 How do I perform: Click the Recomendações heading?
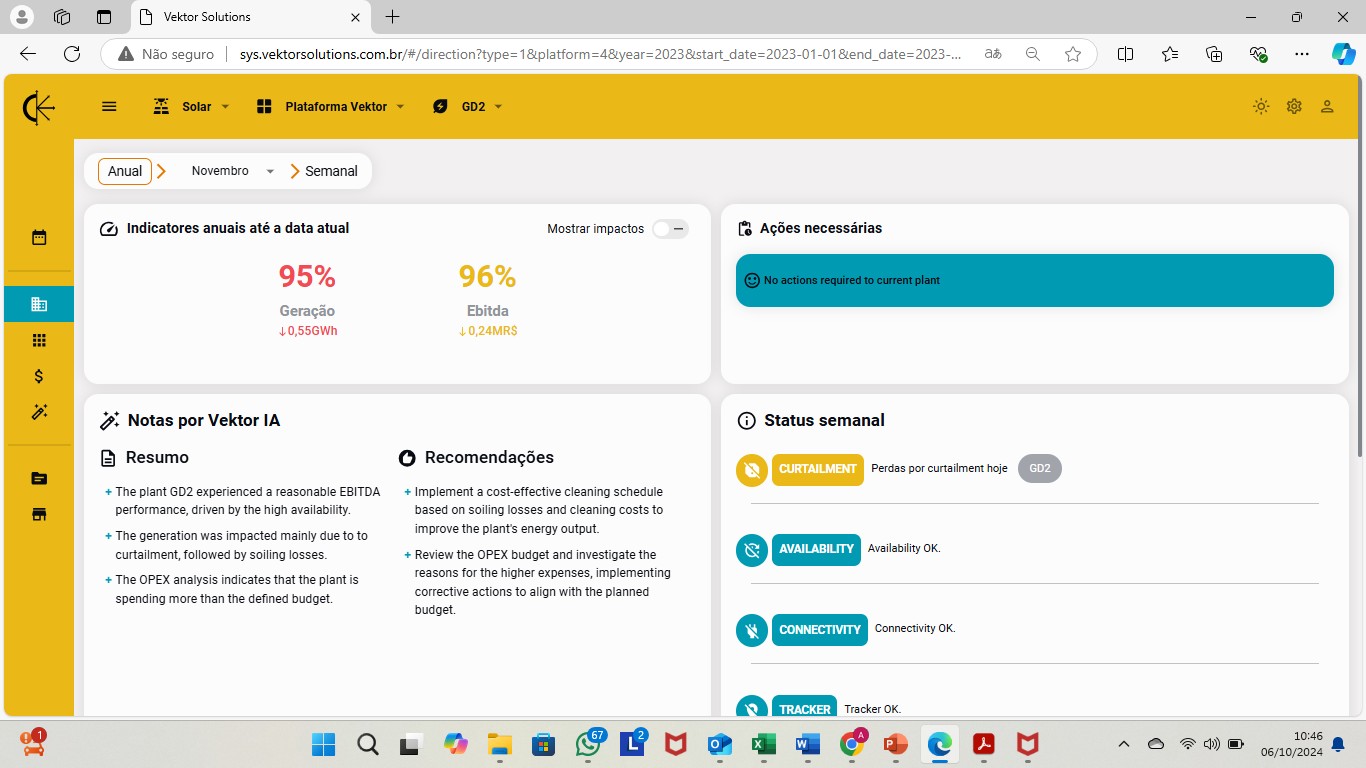[489, 457]
